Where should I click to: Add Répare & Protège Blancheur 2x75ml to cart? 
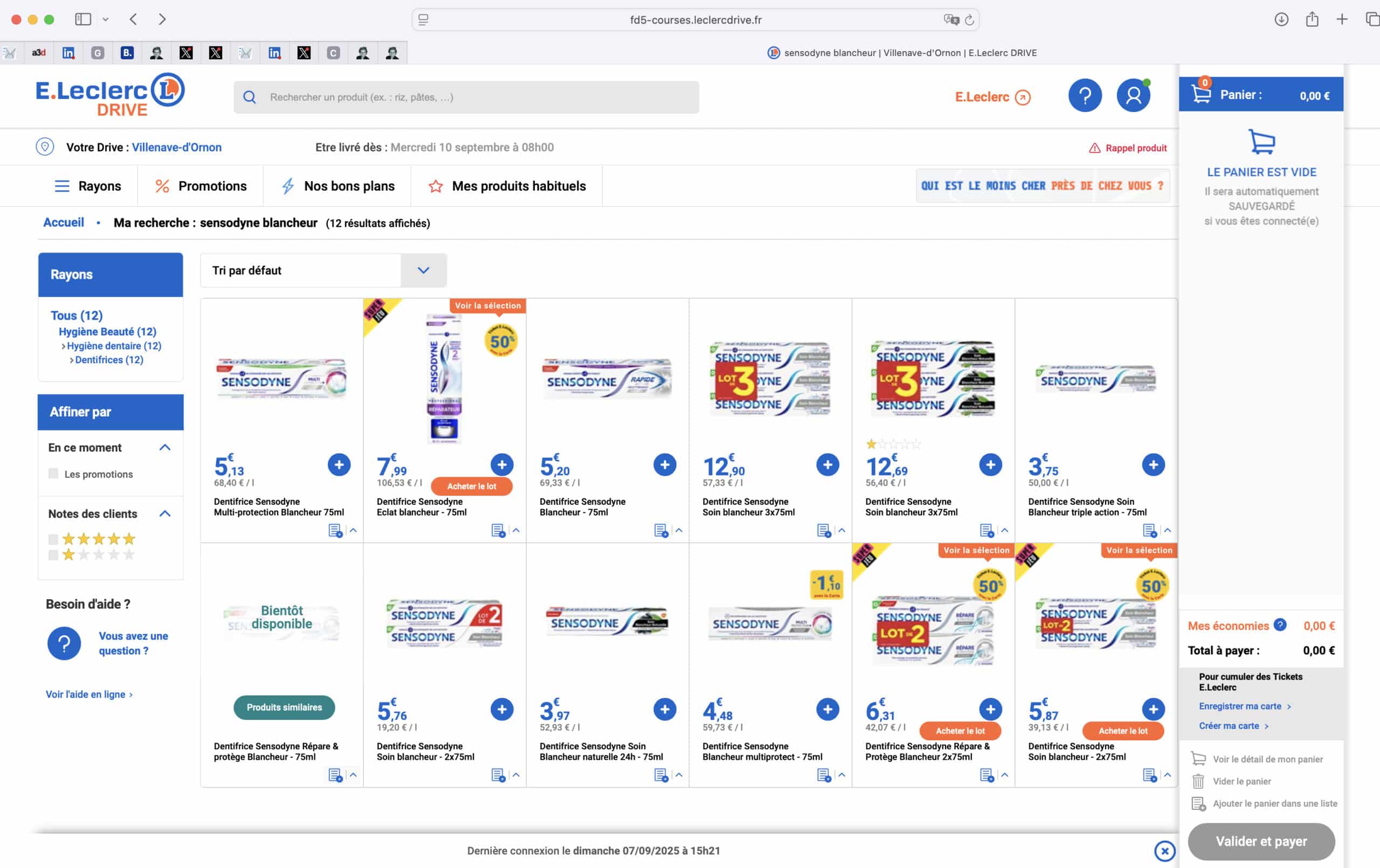tap(990, 709)
